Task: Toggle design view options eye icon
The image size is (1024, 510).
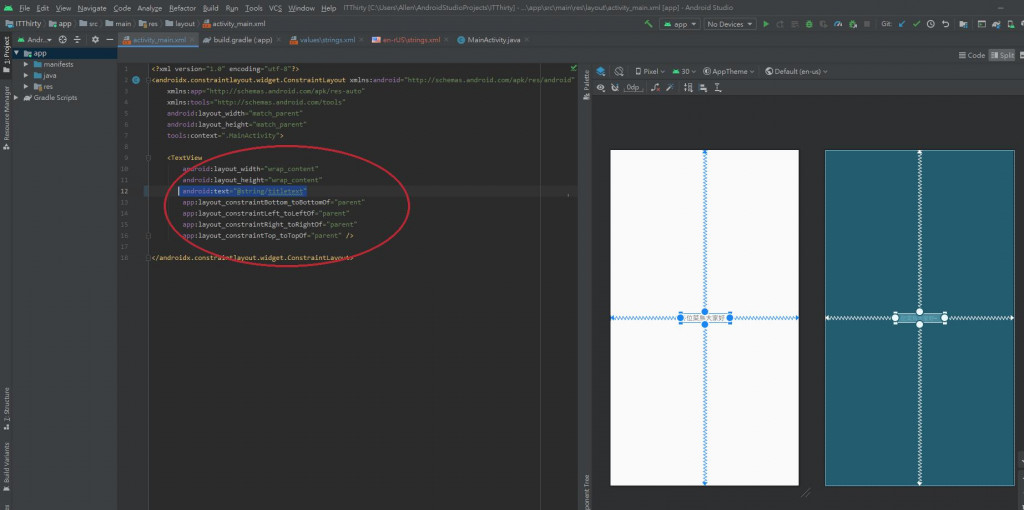Action: coord(601,88)
